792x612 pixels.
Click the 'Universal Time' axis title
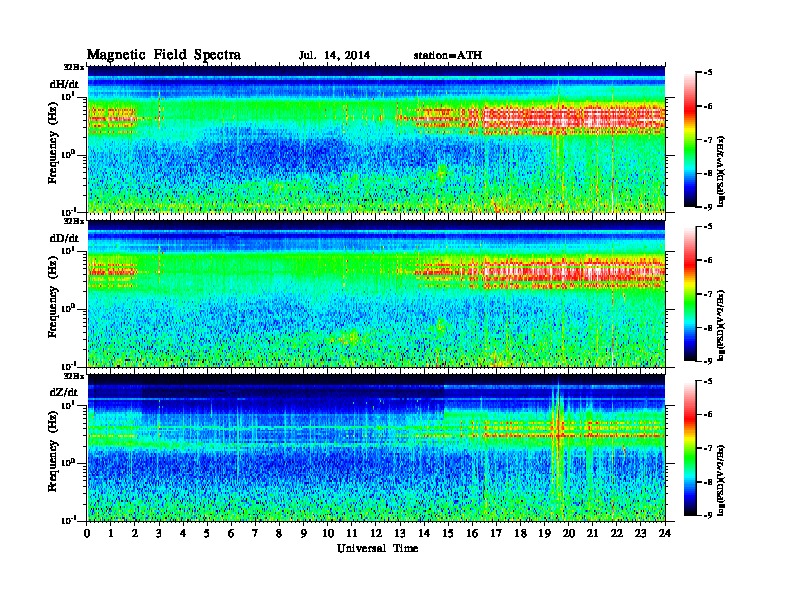[377, 548]
